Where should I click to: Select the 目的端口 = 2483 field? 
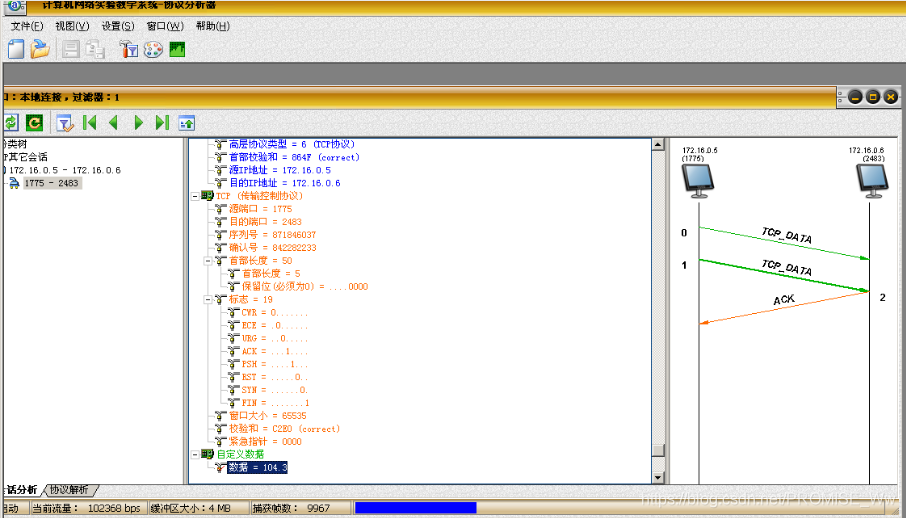tap(265, 221)
